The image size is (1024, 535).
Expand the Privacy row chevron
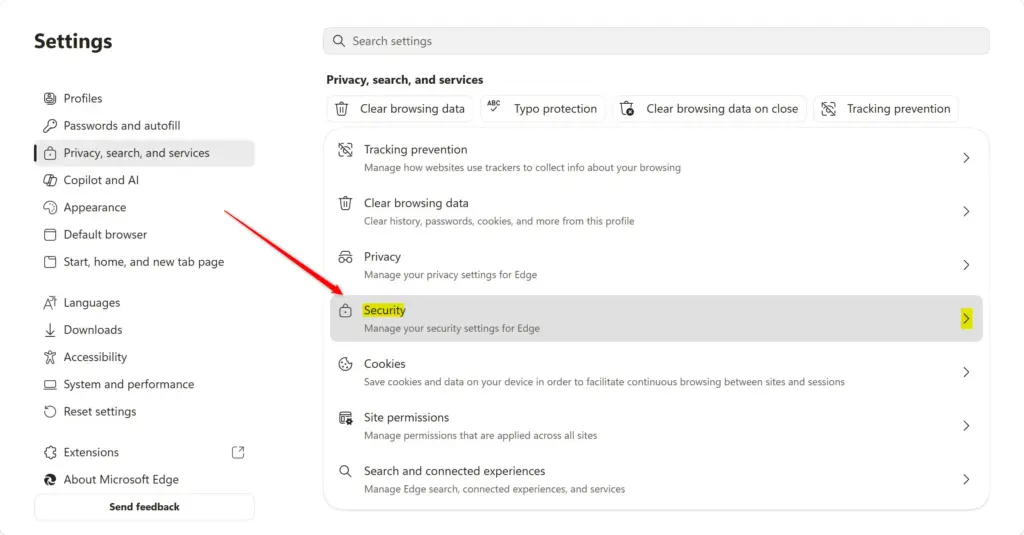966,265
